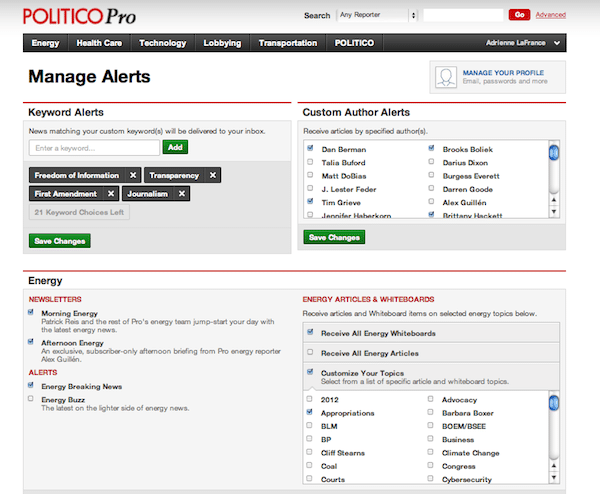Check the Coal topic checkbox
This screenshot has width=600, height=494.
(x=310, y=465)
